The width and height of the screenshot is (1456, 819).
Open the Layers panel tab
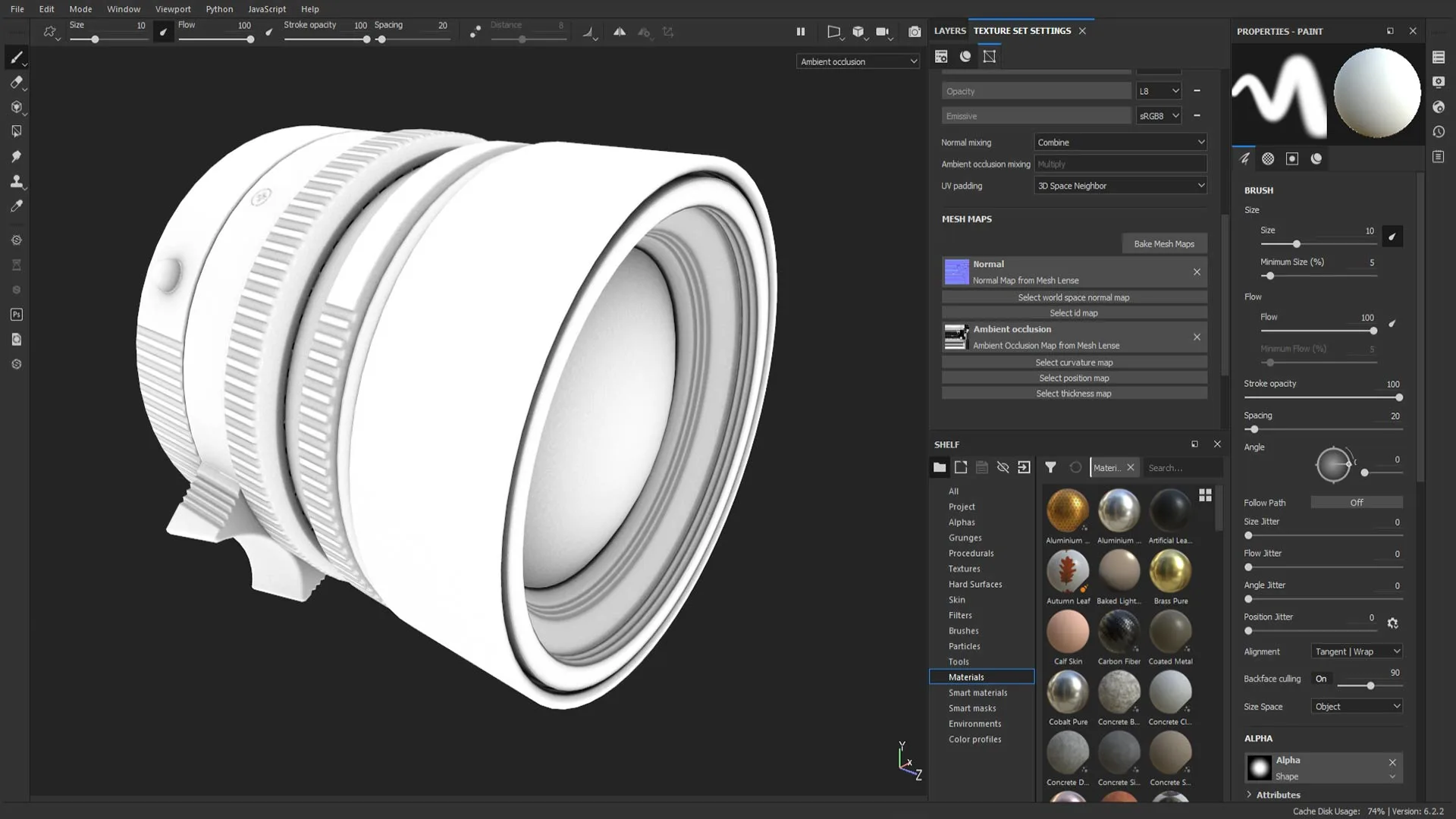pyautogui.click(x=949, y=31)
